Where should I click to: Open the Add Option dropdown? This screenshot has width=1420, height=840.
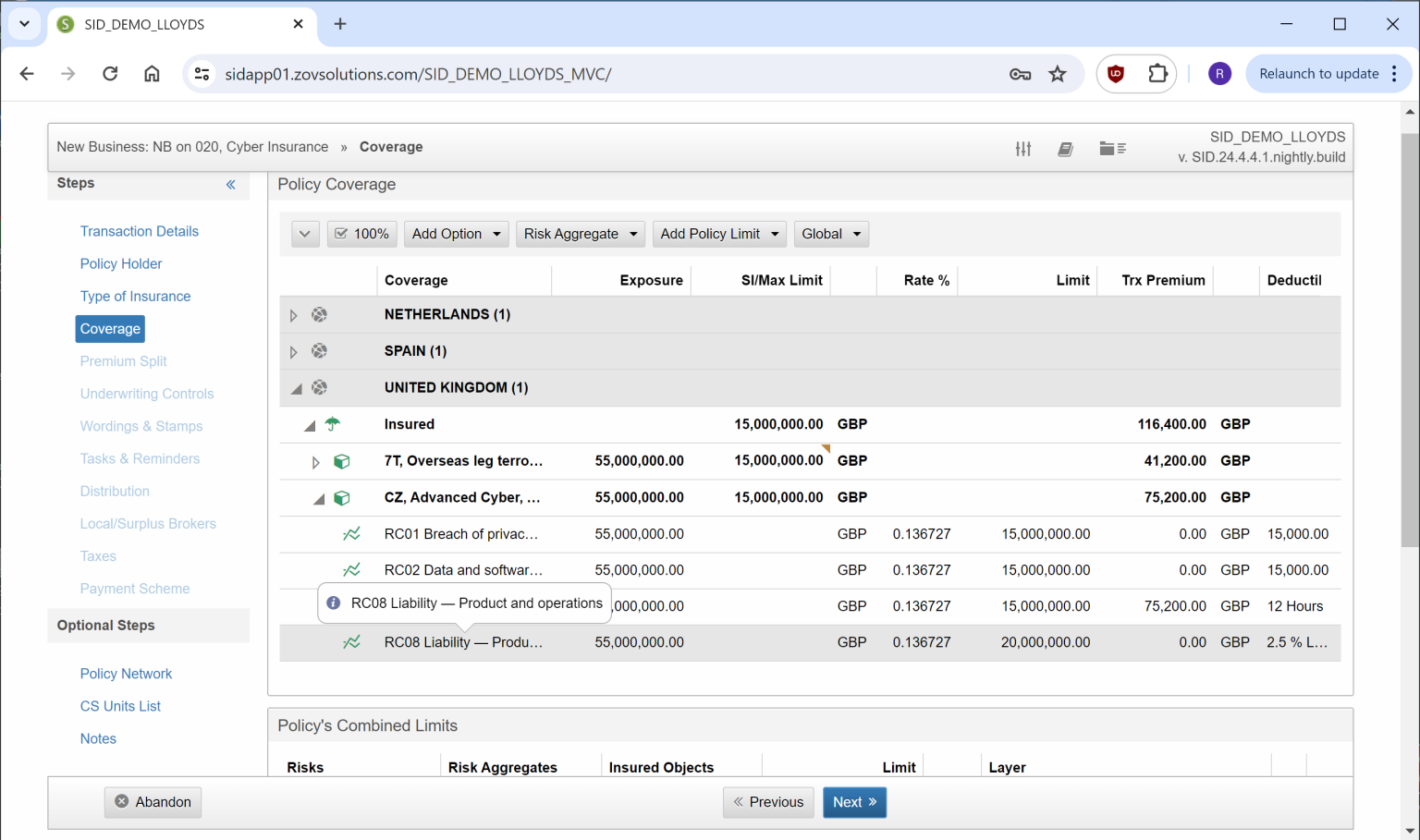456,234
